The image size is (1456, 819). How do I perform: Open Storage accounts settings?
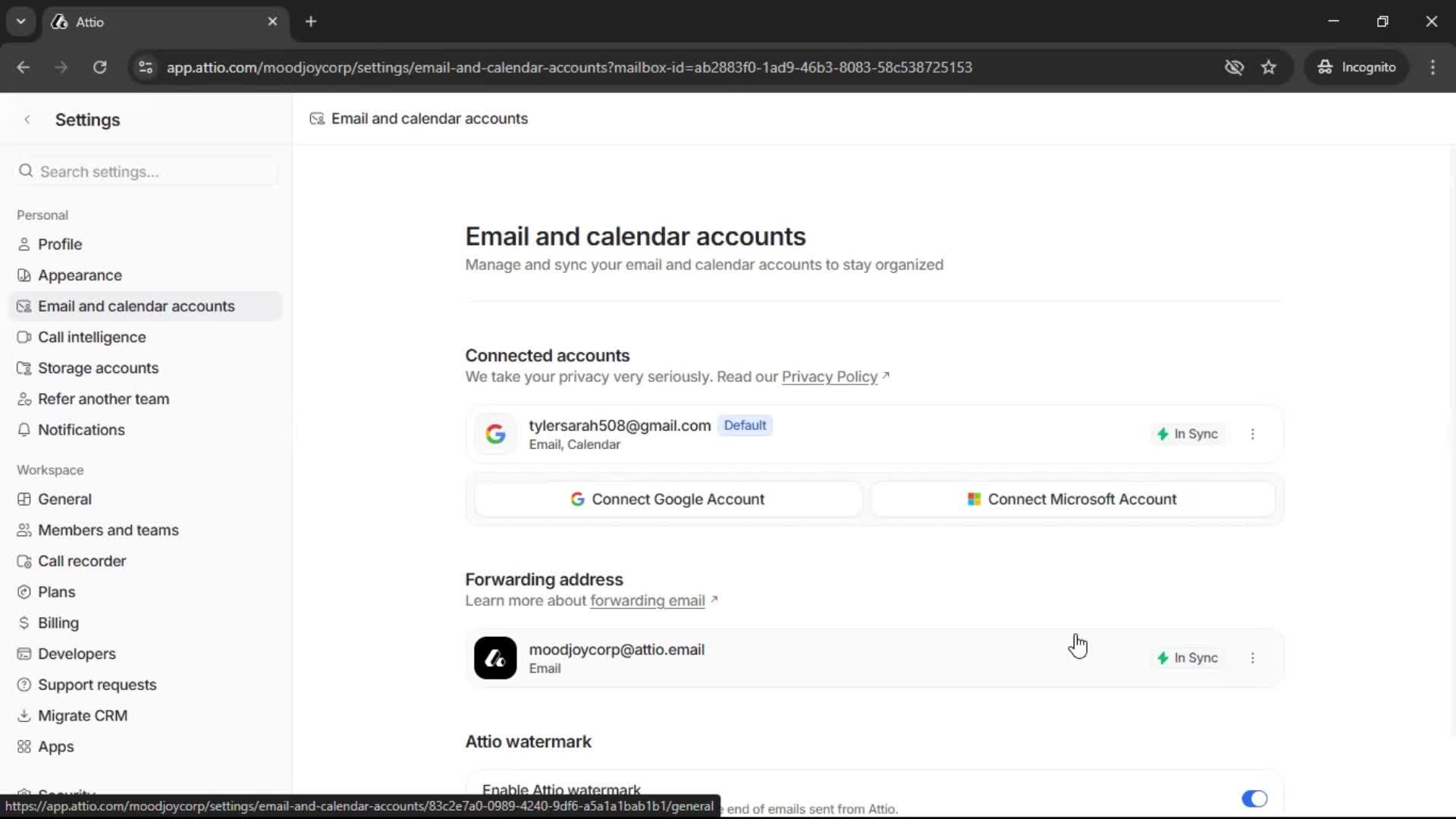pos(97,368)
